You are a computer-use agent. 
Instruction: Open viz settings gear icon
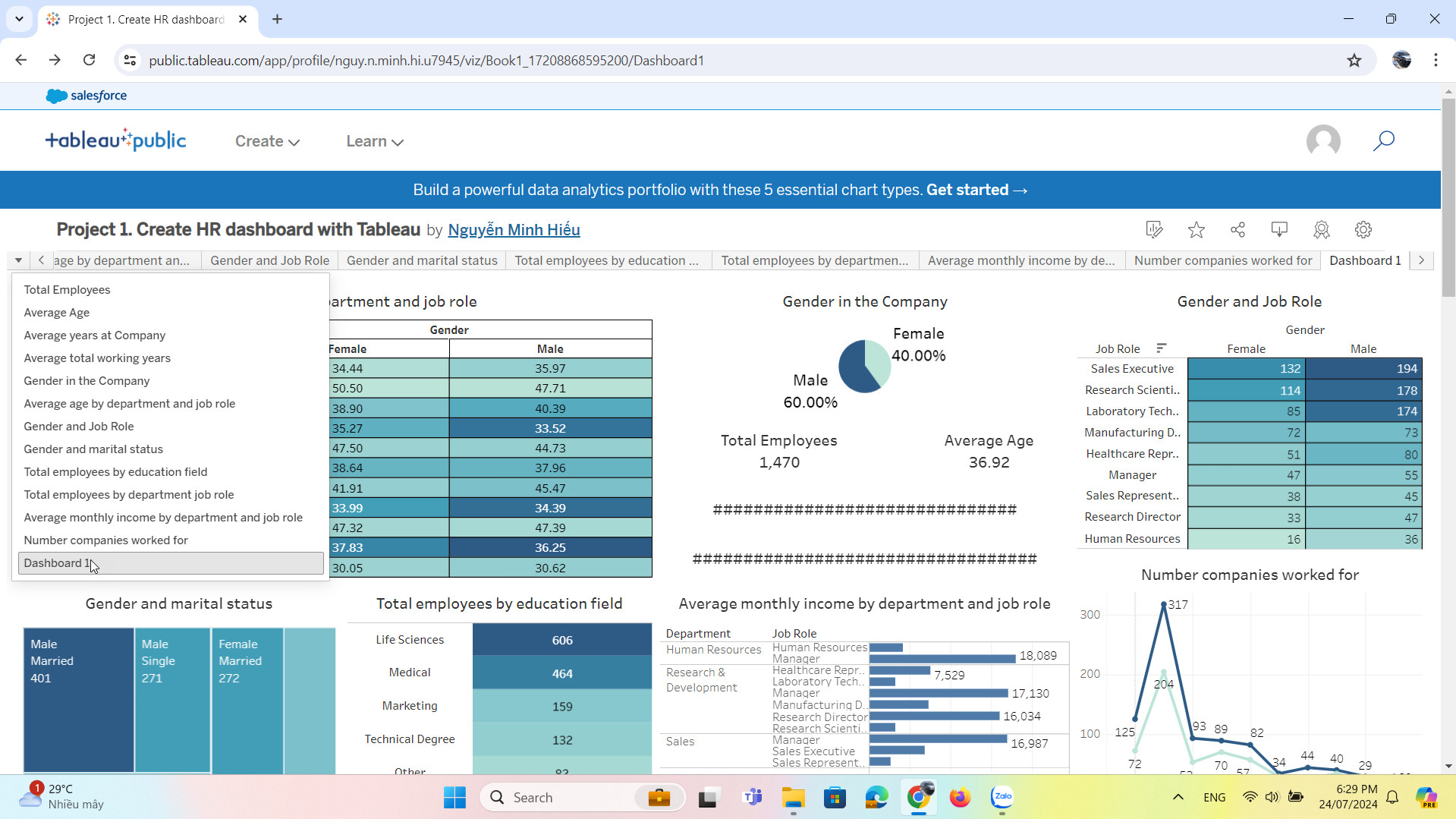click(x=1363, y=229)
